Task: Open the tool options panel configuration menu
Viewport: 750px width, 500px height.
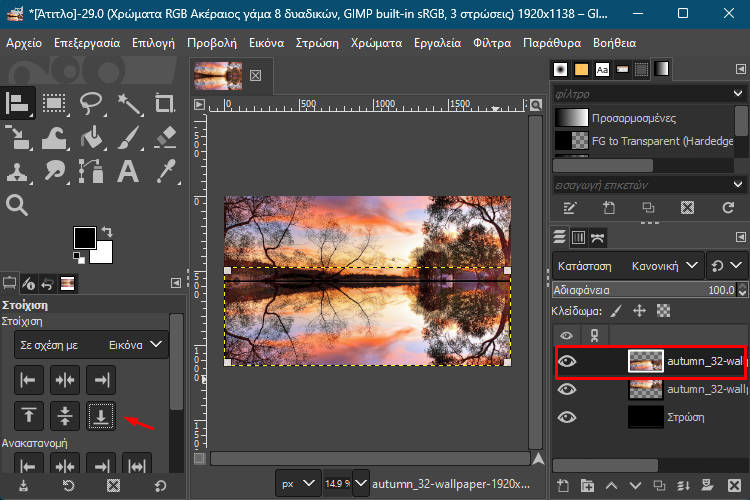Action: tap(176, 283)
